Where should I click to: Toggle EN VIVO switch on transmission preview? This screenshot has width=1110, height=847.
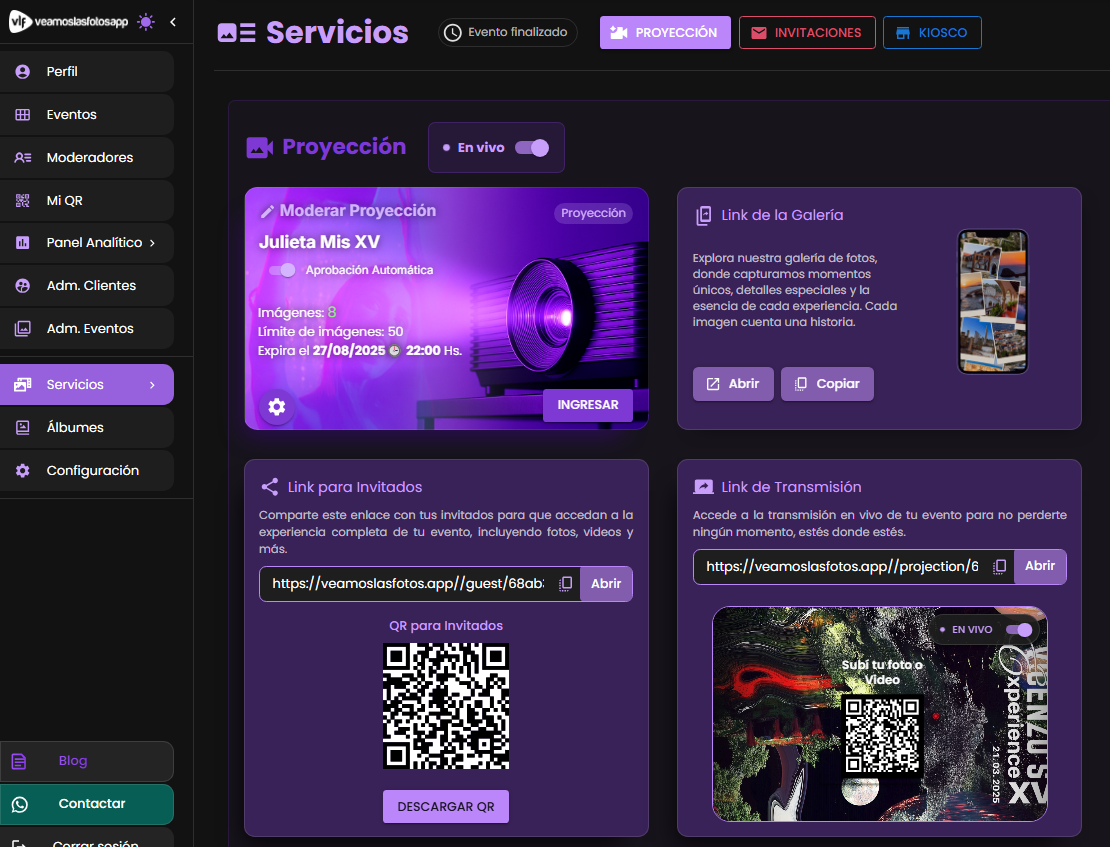point(1019,630)
